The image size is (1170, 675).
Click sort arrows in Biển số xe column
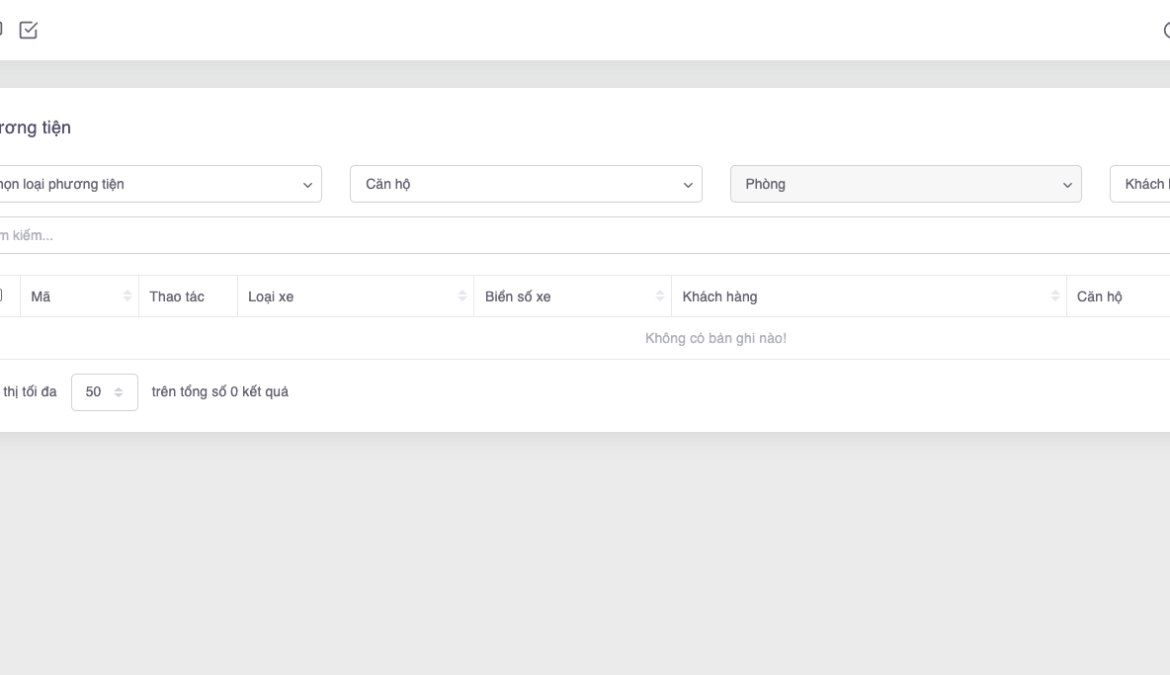click(660, 297)
